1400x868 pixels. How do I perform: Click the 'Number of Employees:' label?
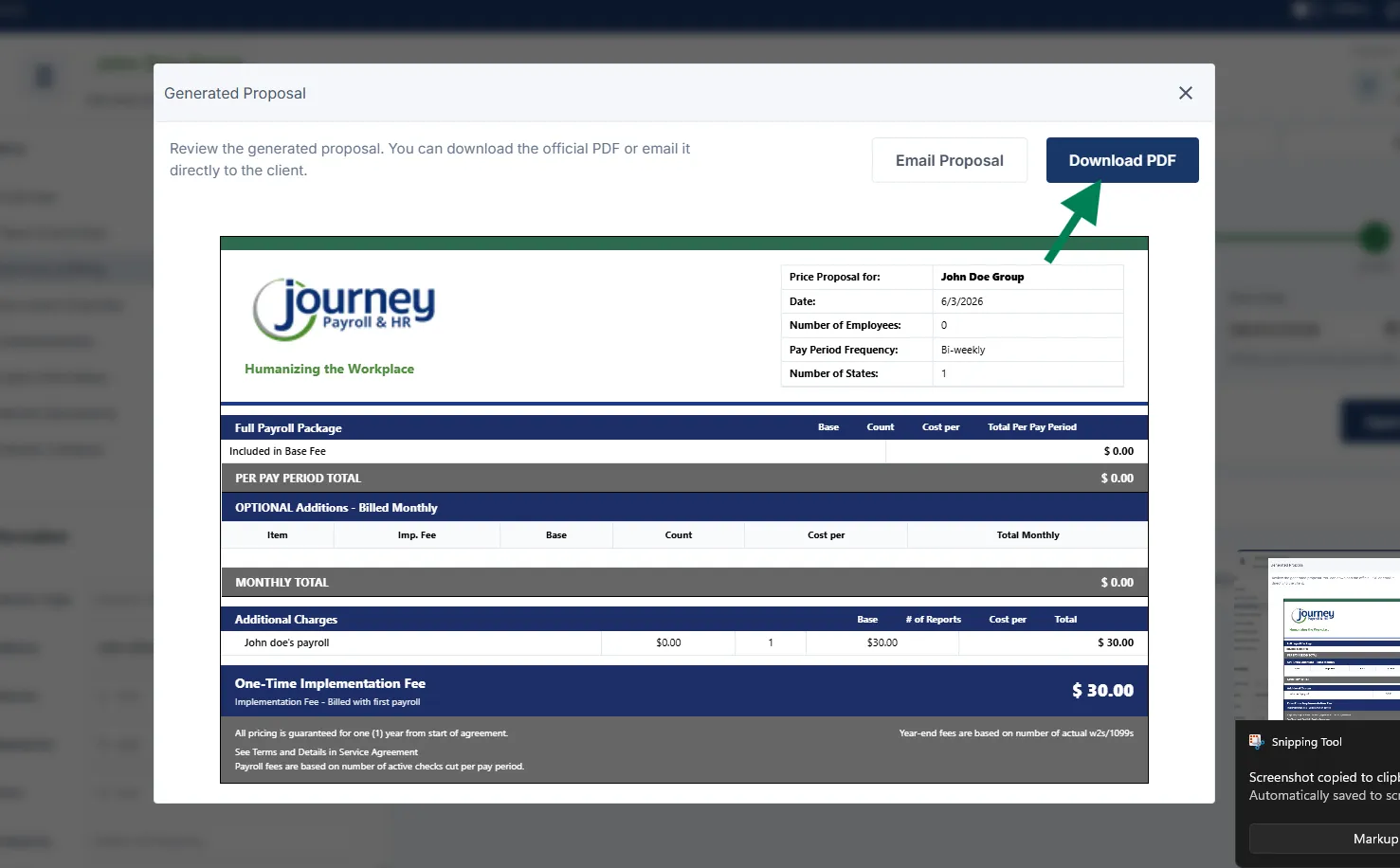point(845,325)
